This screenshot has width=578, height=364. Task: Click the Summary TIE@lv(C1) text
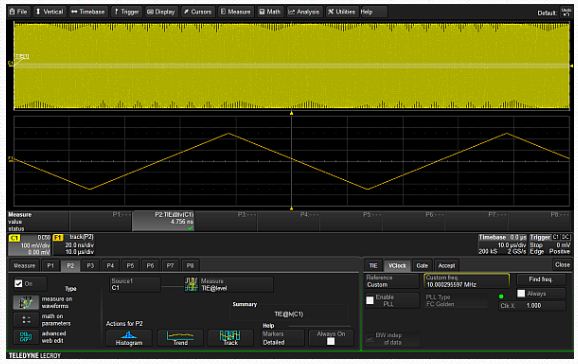point(289,314)
